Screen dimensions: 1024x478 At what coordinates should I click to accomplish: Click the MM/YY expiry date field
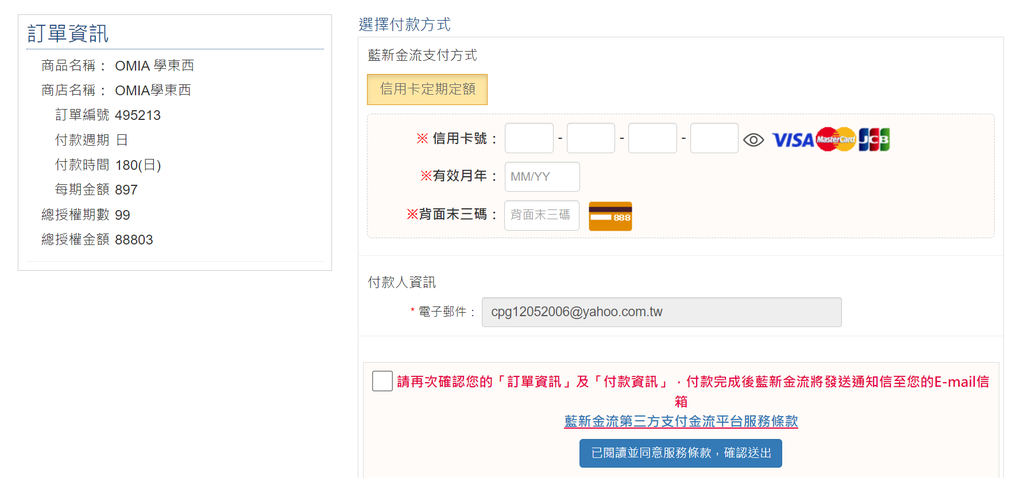tap(542, 176)
